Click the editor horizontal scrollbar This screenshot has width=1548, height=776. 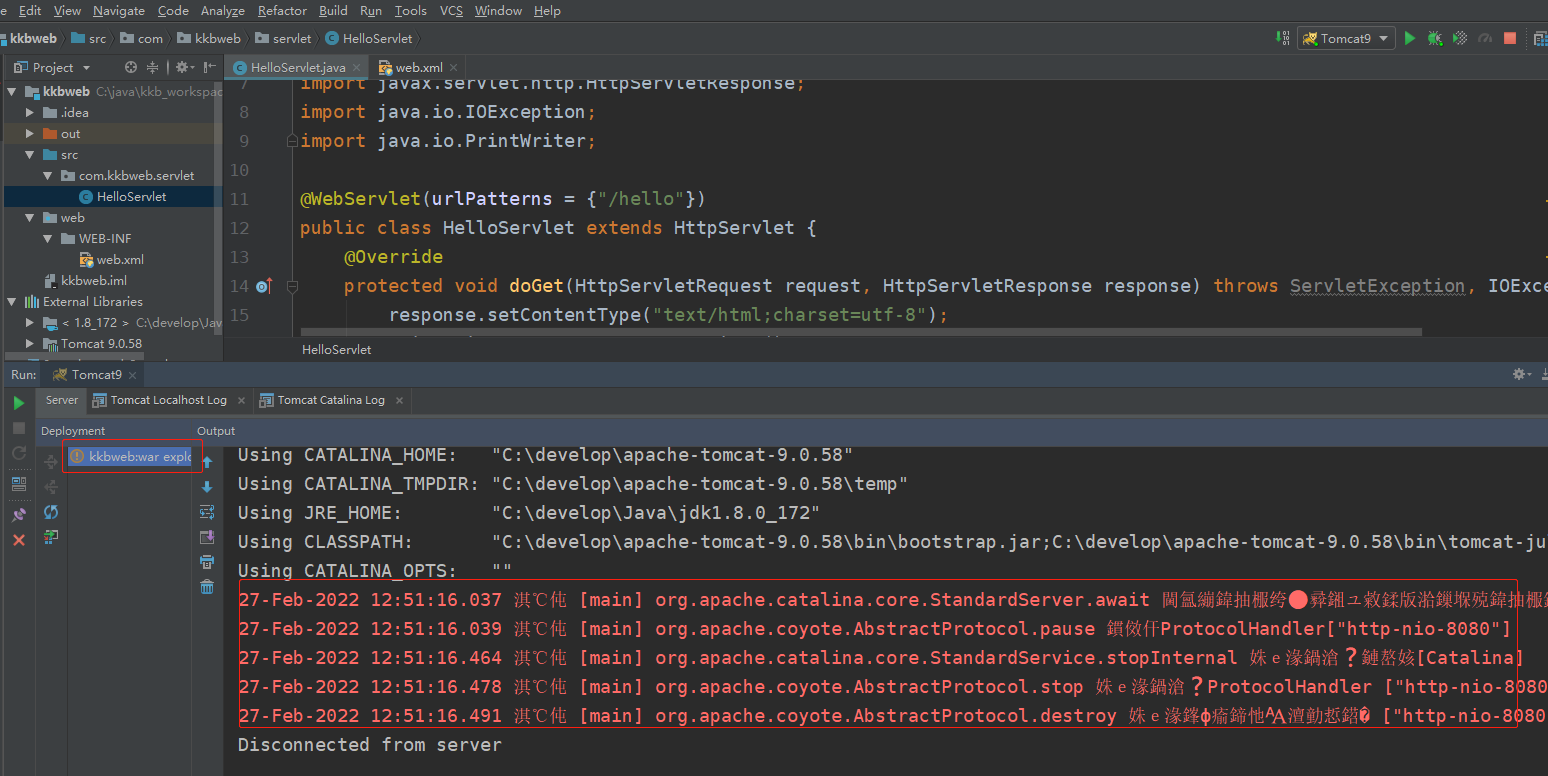coord(861,331)
